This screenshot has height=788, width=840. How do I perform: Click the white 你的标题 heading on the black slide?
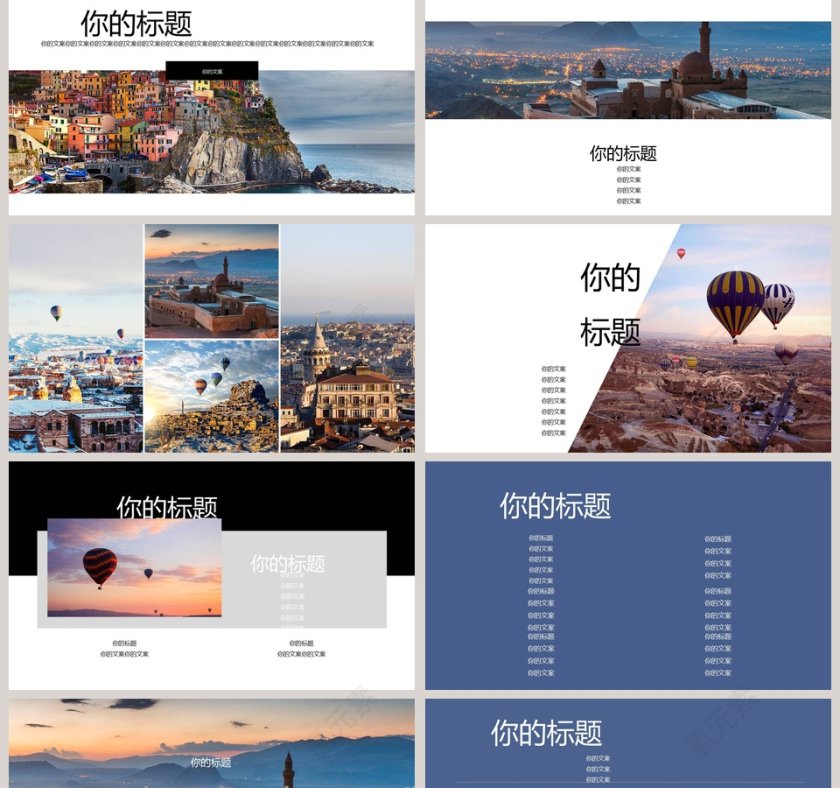tap(170, 508)
